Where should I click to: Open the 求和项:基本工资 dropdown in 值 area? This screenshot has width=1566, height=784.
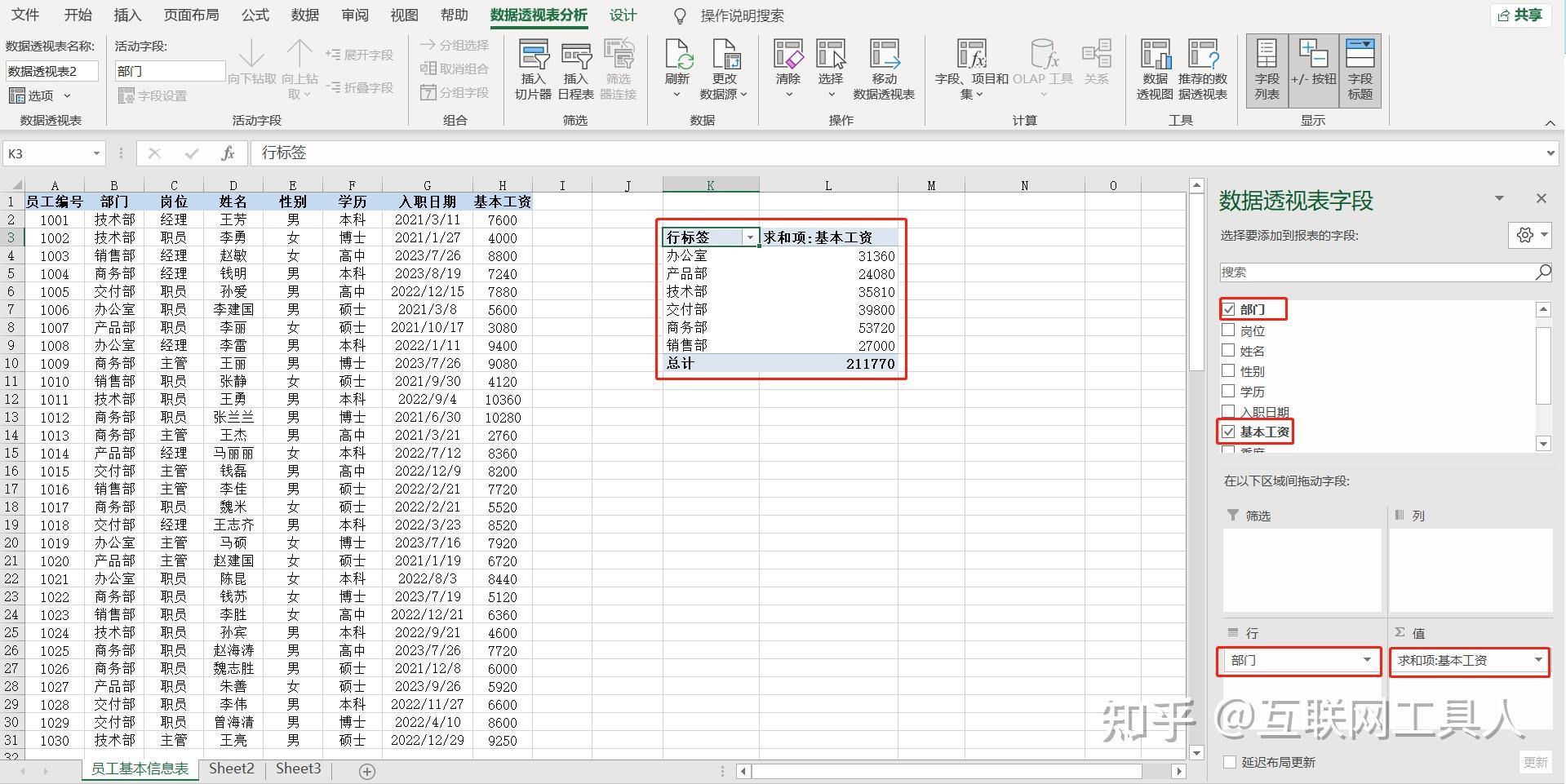click(x=1537, y=661)
